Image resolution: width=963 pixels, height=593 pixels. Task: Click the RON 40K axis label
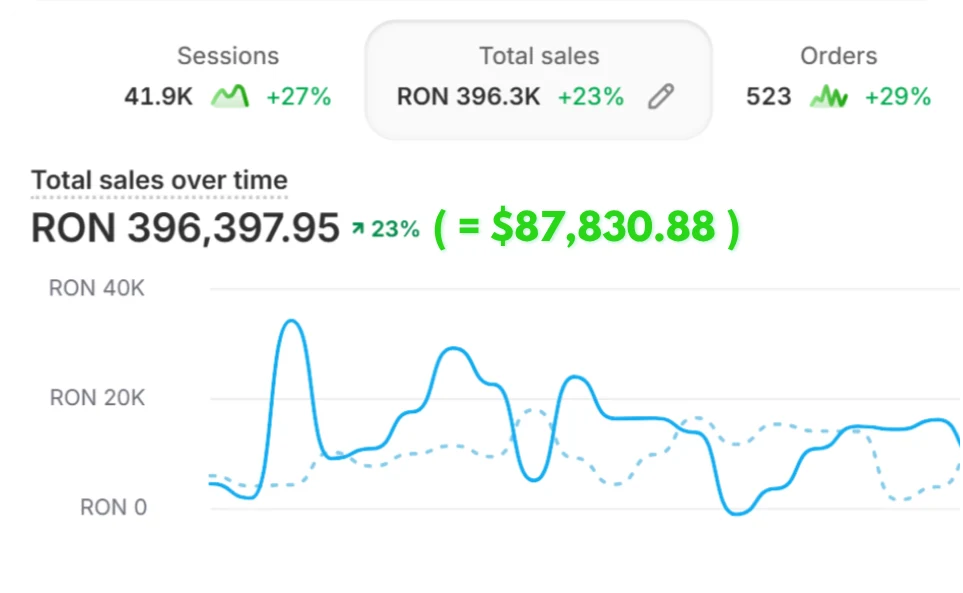pyautogui.click(x=96, y=288)
